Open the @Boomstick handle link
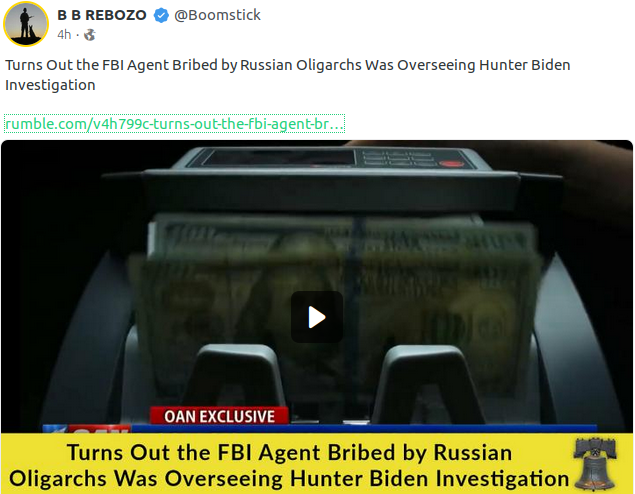This screenshot has width=635, height=494. coord(217,15)
